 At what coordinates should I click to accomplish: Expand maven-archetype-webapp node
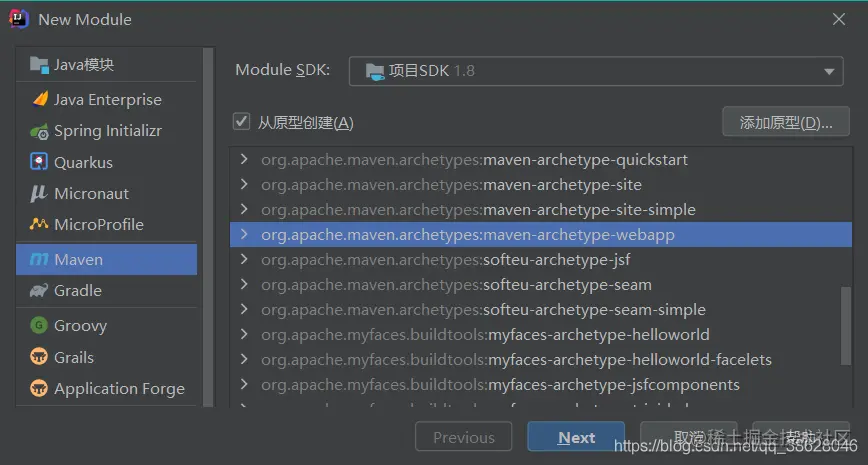coord(244,234)
